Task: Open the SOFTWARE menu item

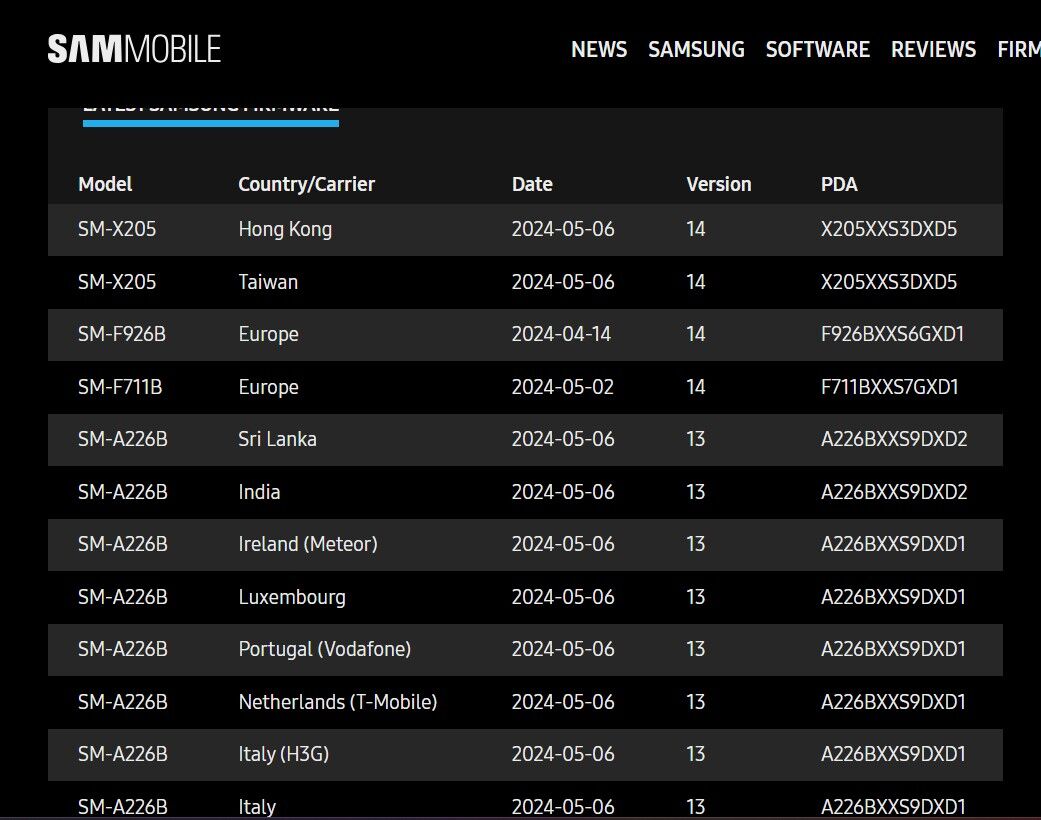Action: (x=817, y=49)
